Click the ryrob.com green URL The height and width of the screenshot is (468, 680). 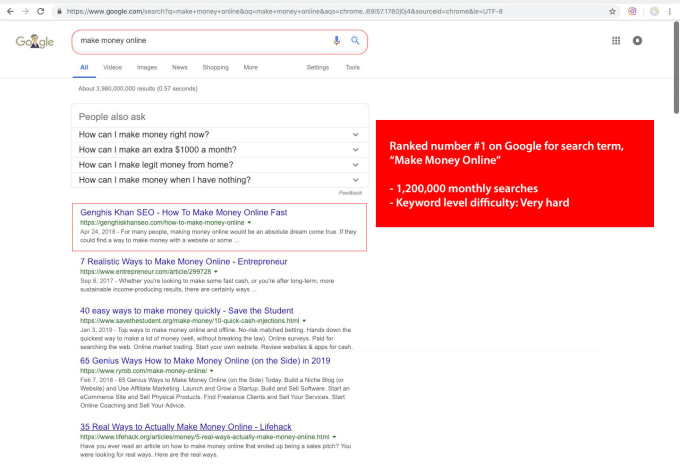pos(144,371)
